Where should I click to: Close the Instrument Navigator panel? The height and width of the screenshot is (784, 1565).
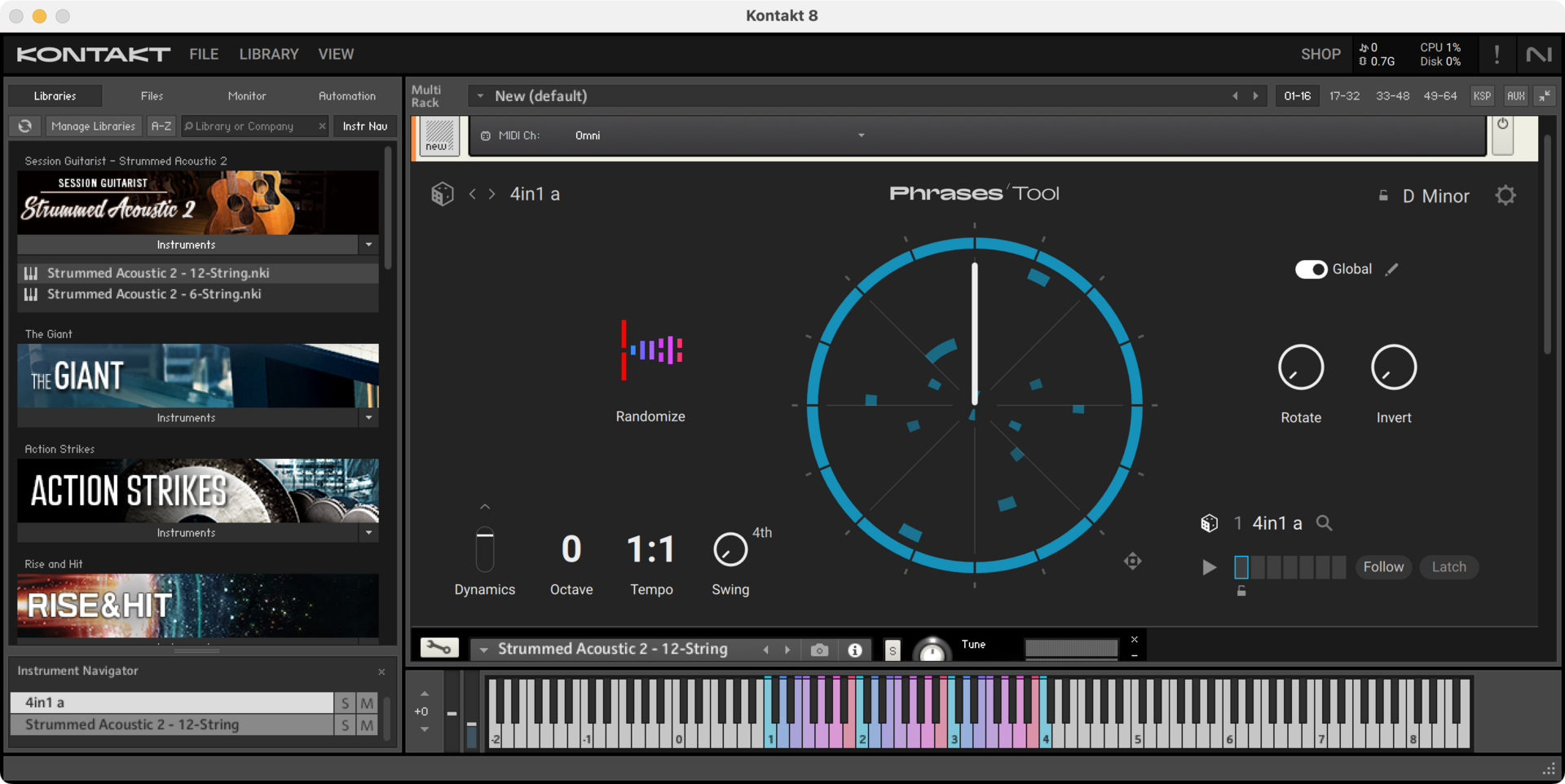tap(381, 672)
